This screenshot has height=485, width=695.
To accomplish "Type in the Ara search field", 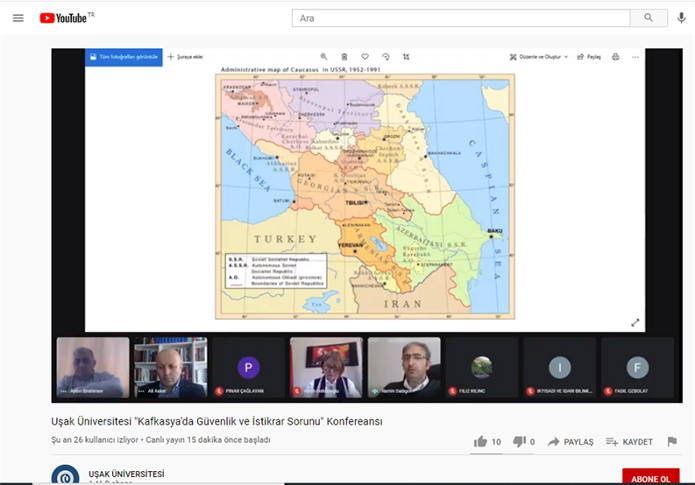I will click(460, 18).
